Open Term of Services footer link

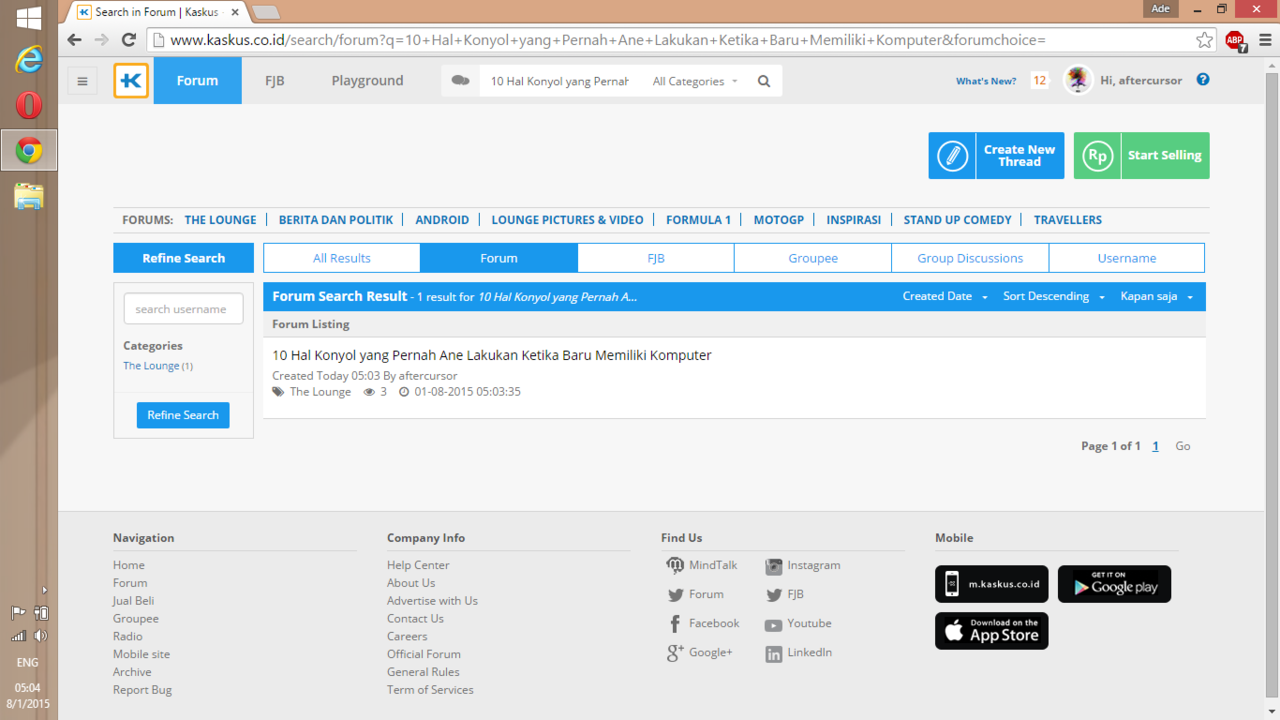tap(430, 690)
